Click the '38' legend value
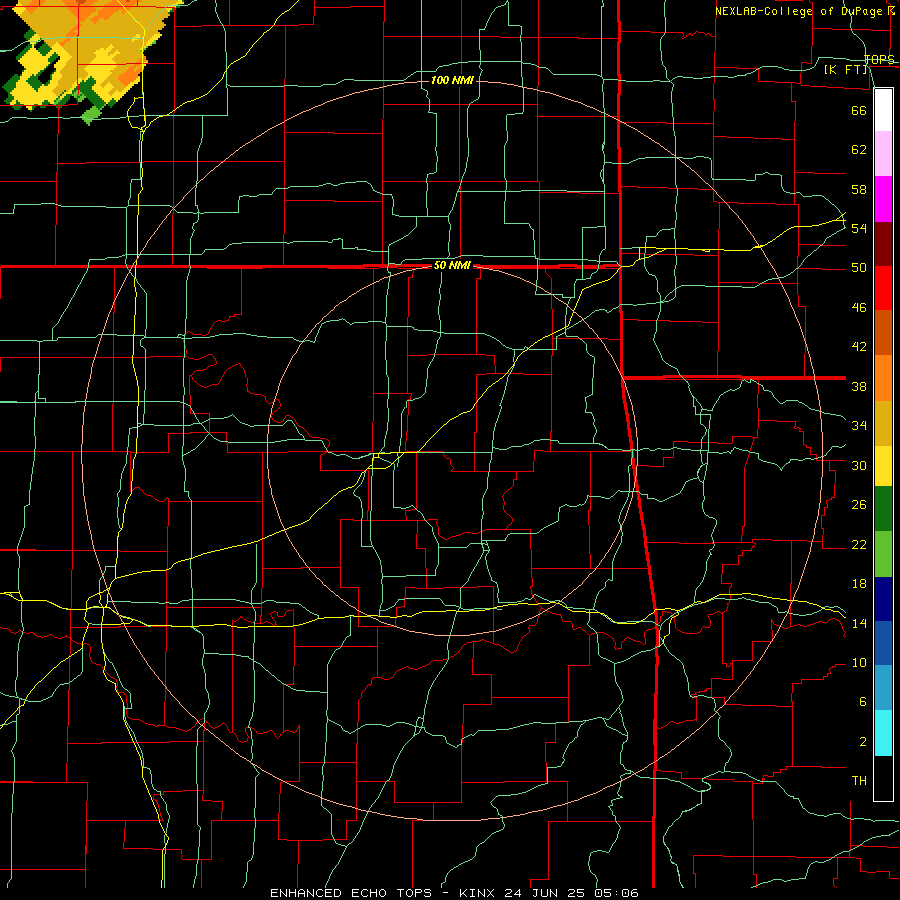The image size is (900, 900). [859, 386]
